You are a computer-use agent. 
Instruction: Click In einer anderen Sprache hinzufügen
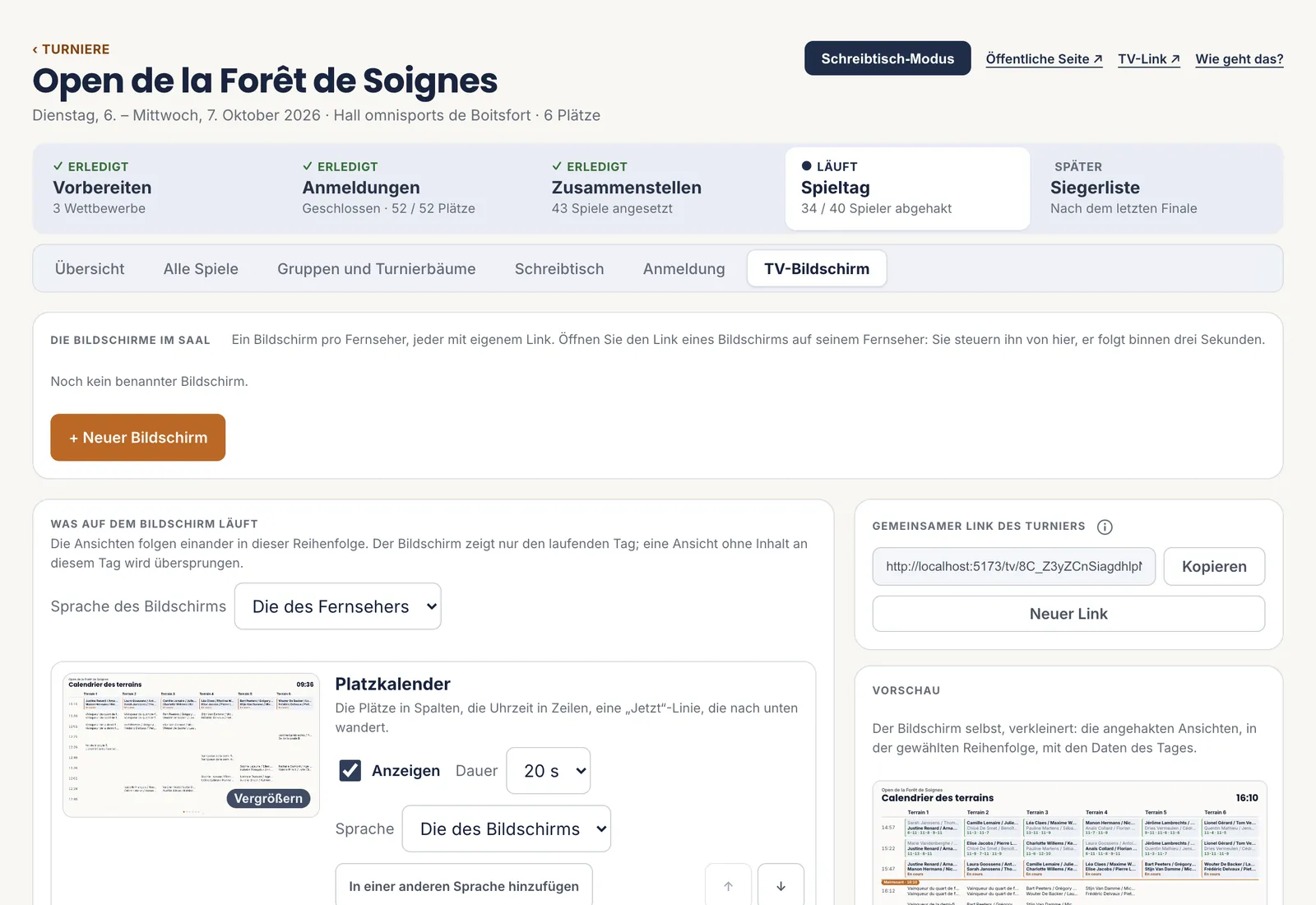(x=464, y=886)
